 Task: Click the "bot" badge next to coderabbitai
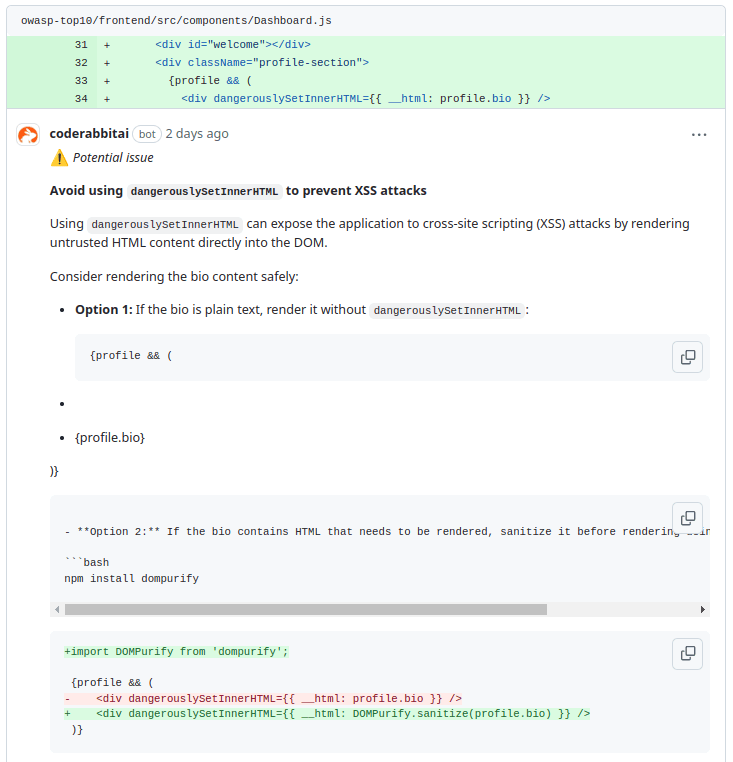147,134
